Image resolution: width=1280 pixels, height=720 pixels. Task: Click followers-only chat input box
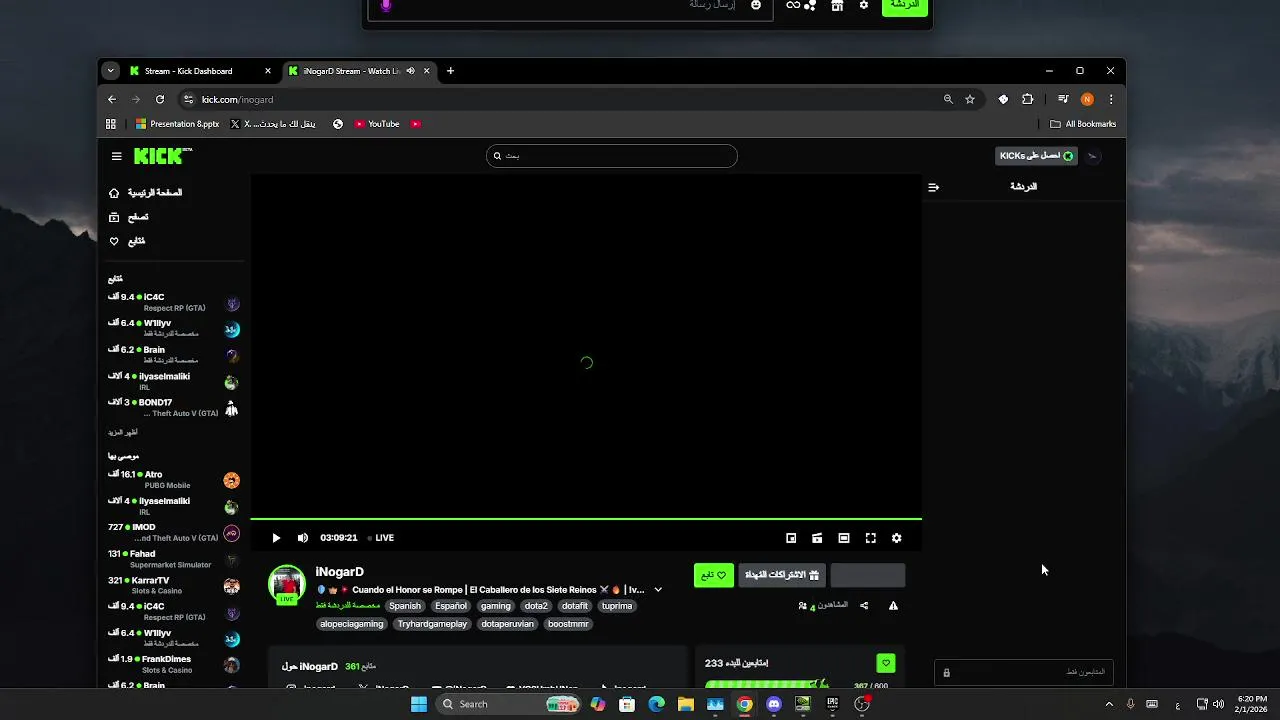coord(1024,672)
